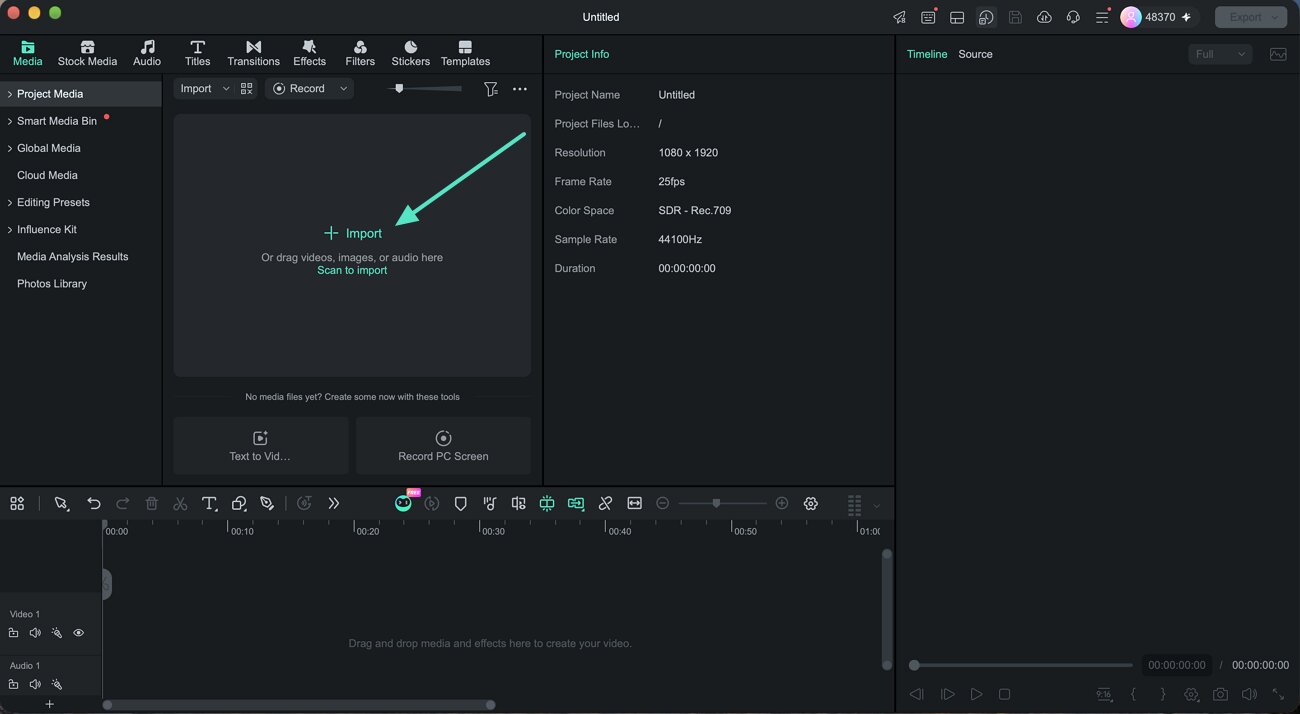Toggle the Video 1 eye visibility
This screenshot has height=714, width=1300.
pyautogui.click(x=78, y=633)
